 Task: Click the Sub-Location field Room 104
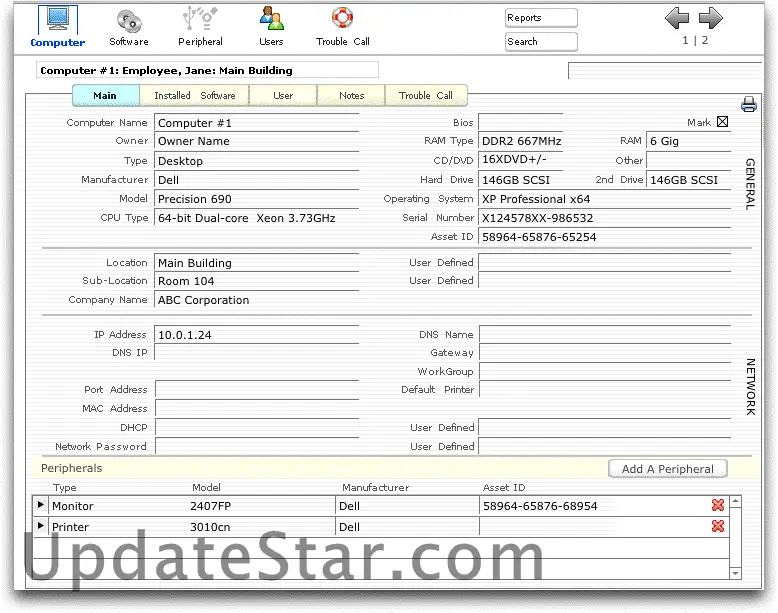click(x=257, y=281)
